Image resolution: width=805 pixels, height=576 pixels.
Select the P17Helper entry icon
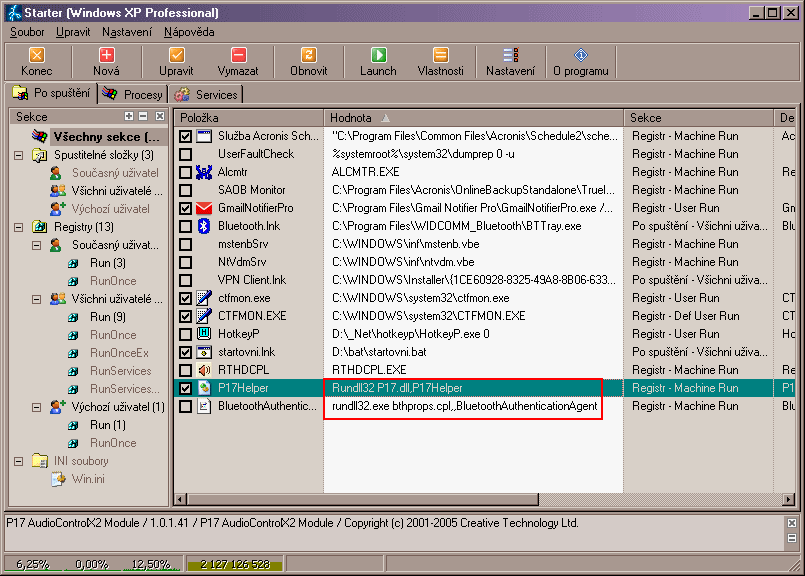coord(204,388)
